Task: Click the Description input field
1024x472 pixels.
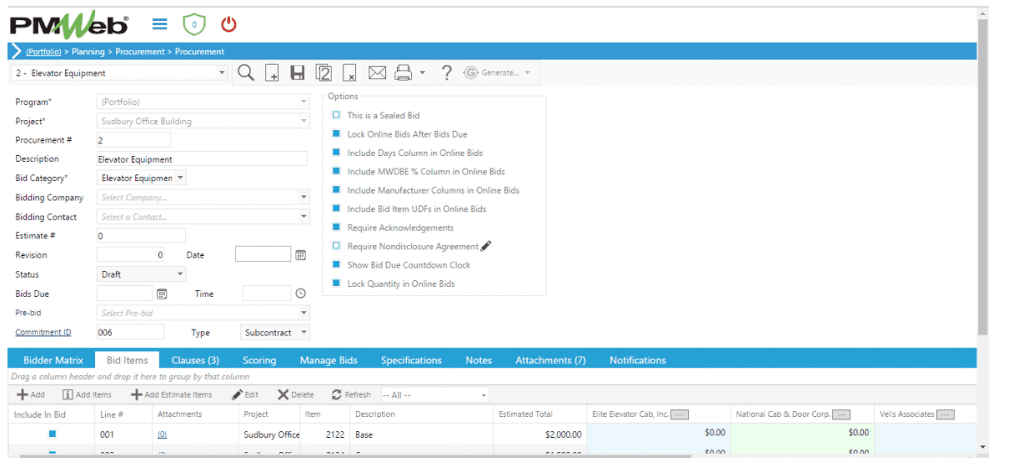Action: pyautogui.click(x=202, y=159)
